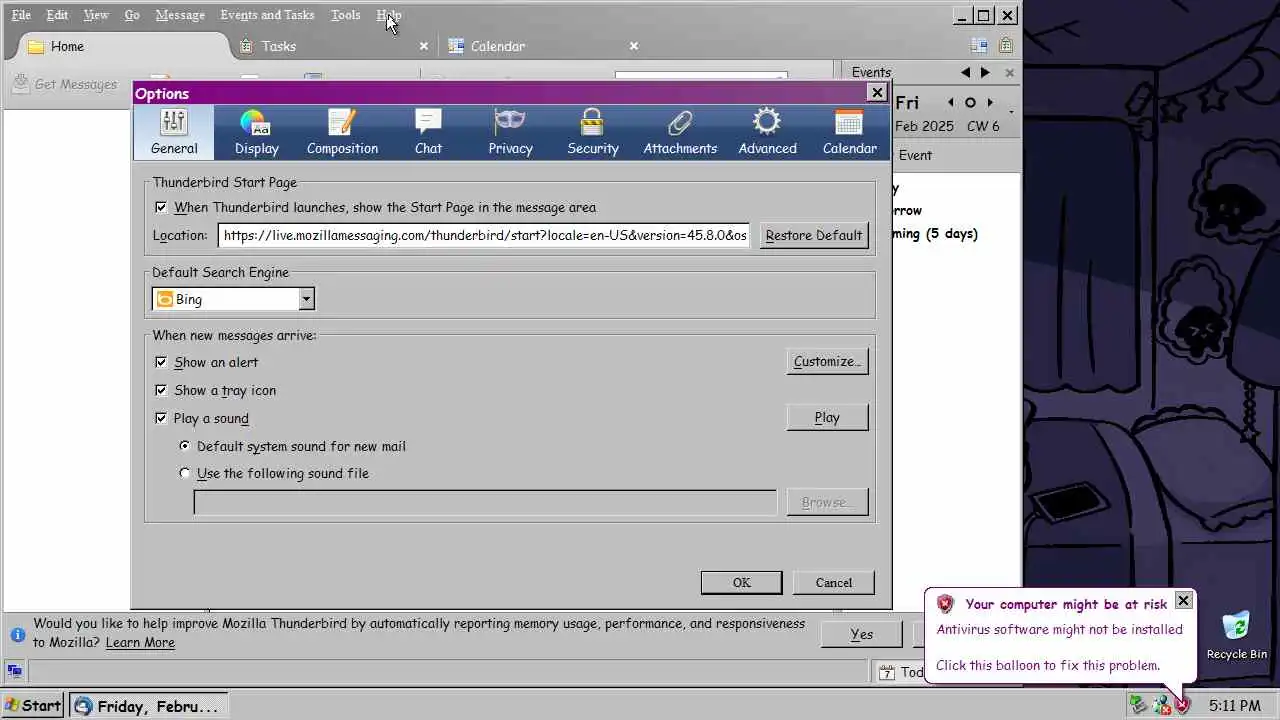Open the General options pane
The height and width of the screenshot is (720, 1280).
174,132
